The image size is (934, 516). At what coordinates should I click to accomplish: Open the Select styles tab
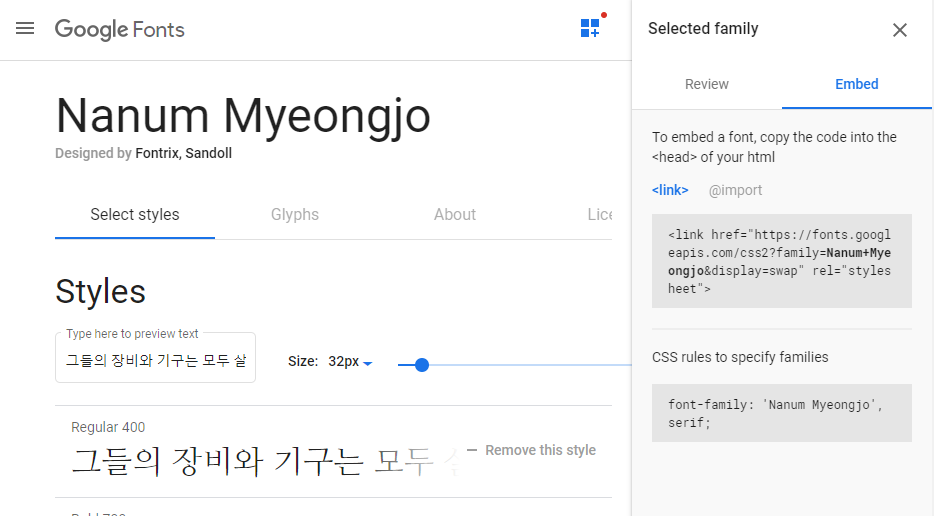pos(135,215)
